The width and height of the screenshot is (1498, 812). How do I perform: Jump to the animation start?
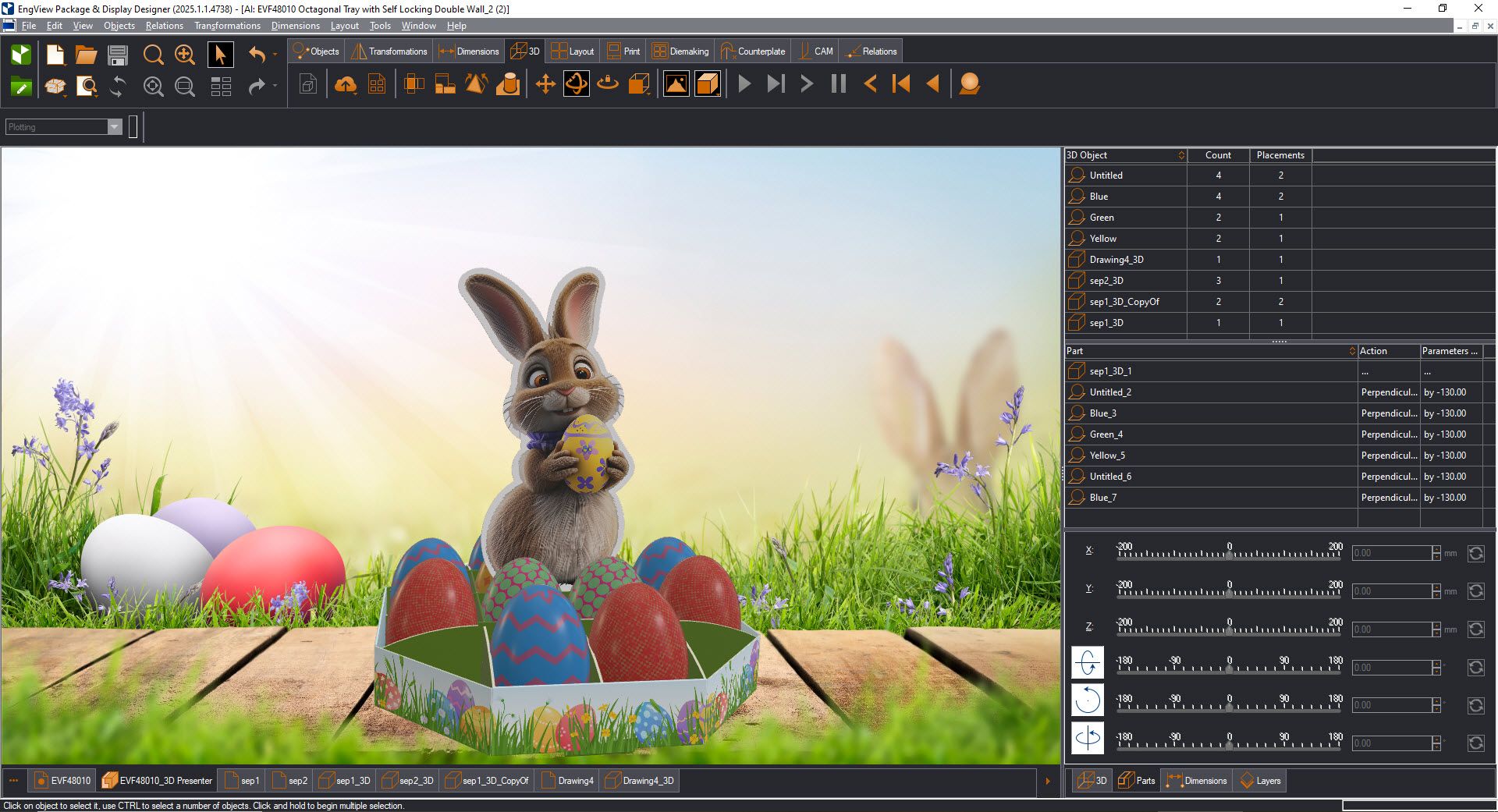901,84
